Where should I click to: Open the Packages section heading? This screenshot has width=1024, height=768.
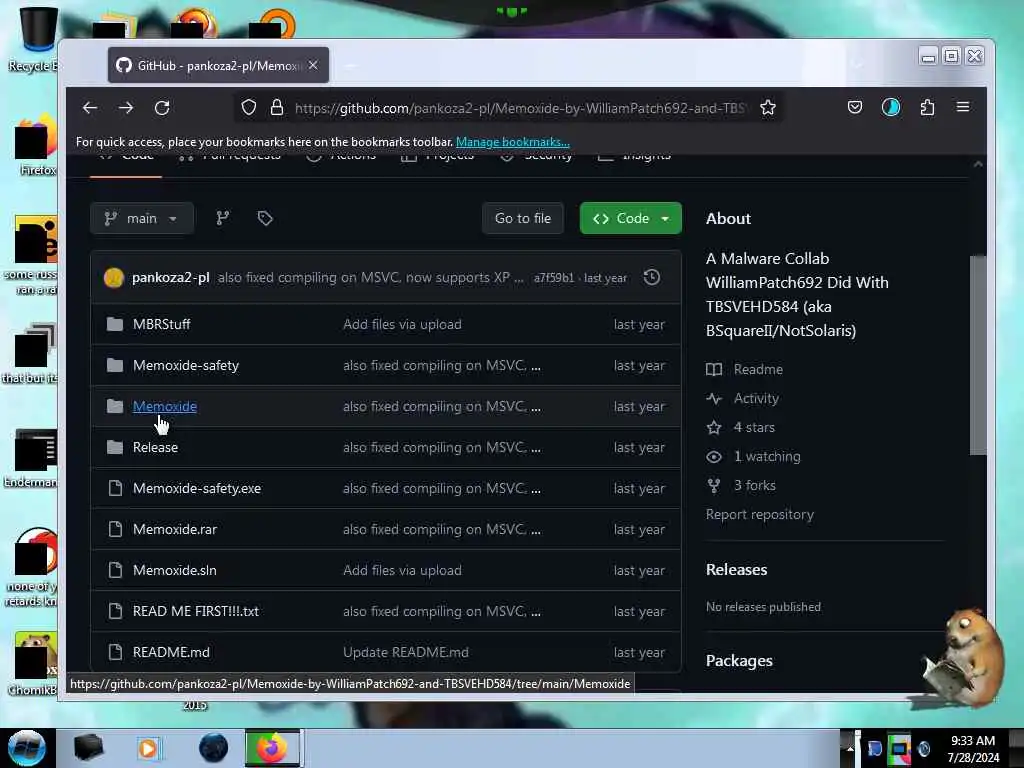coord(739,661)
